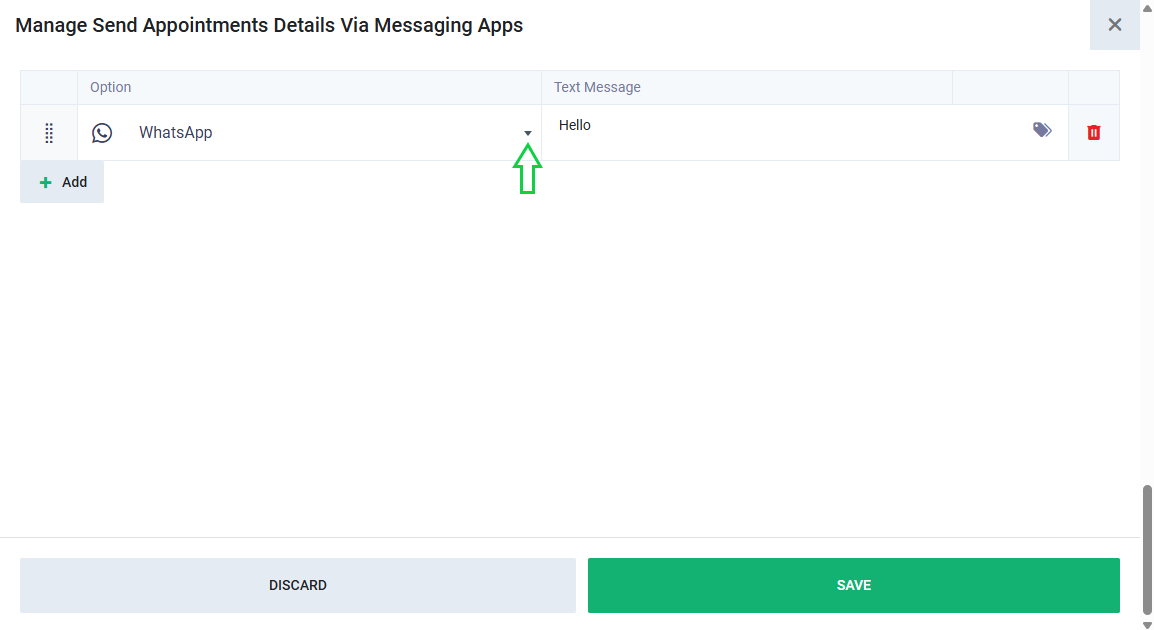Click the WhatsApp logo icon
Viewport: 1154px width, 630px height.
coord(102,133)
